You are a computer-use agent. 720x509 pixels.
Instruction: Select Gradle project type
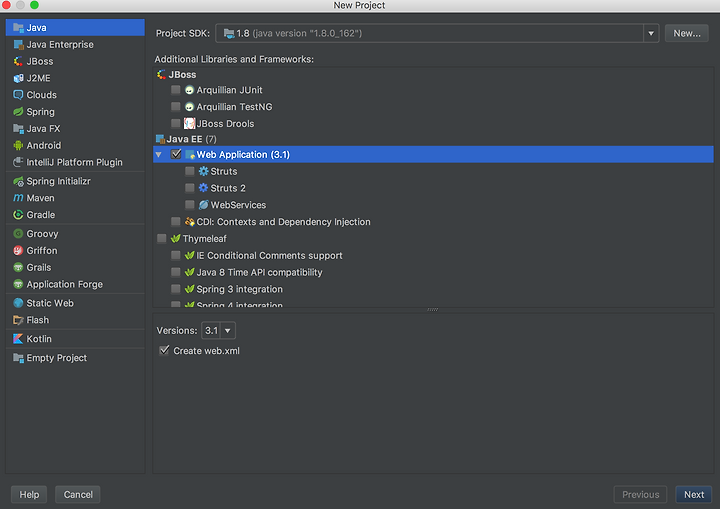[75, 215]
